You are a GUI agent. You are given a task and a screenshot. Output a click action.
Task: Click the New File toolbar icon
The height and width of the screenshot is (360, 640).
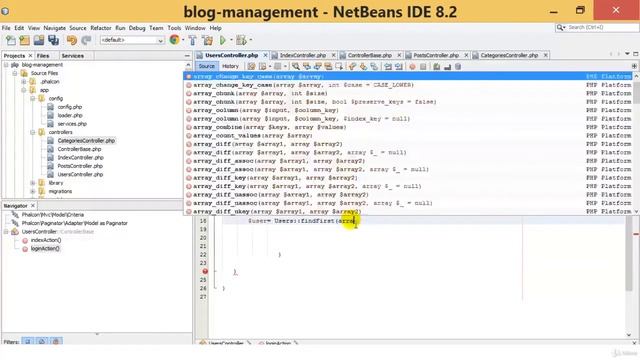pos(11,40)
